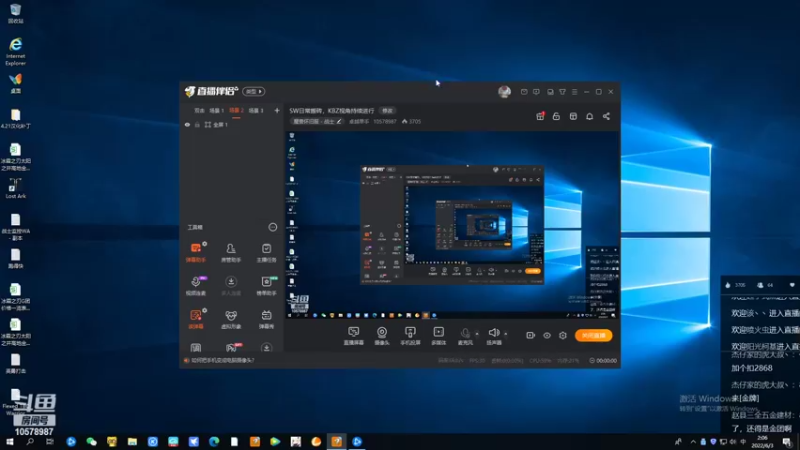This screenshot has width=800, height=450.
Task: Open File Explorer from the taskbar
Action: 132,442
